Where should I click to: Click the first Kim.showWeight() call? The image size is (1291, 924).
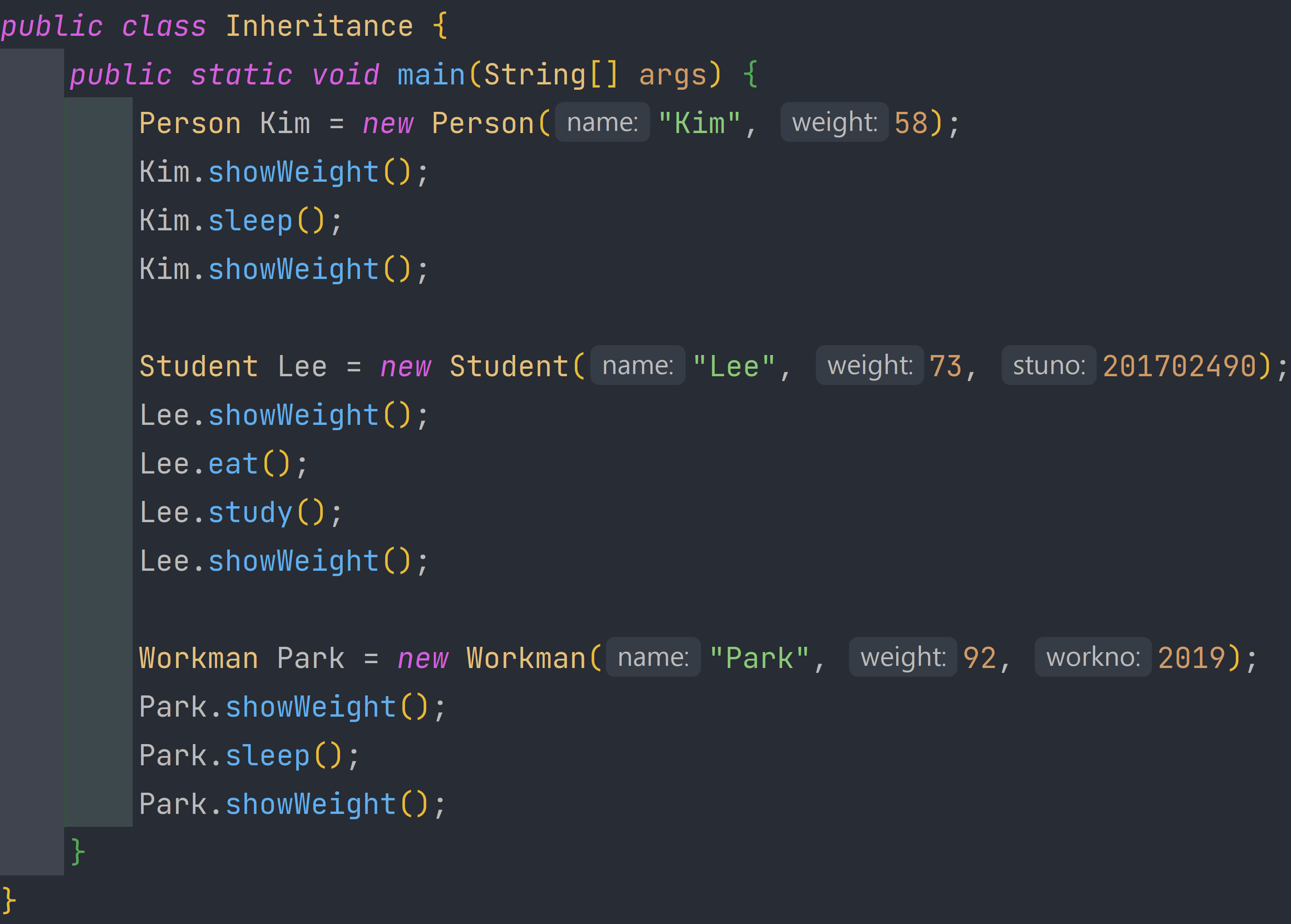pos(293,172)
